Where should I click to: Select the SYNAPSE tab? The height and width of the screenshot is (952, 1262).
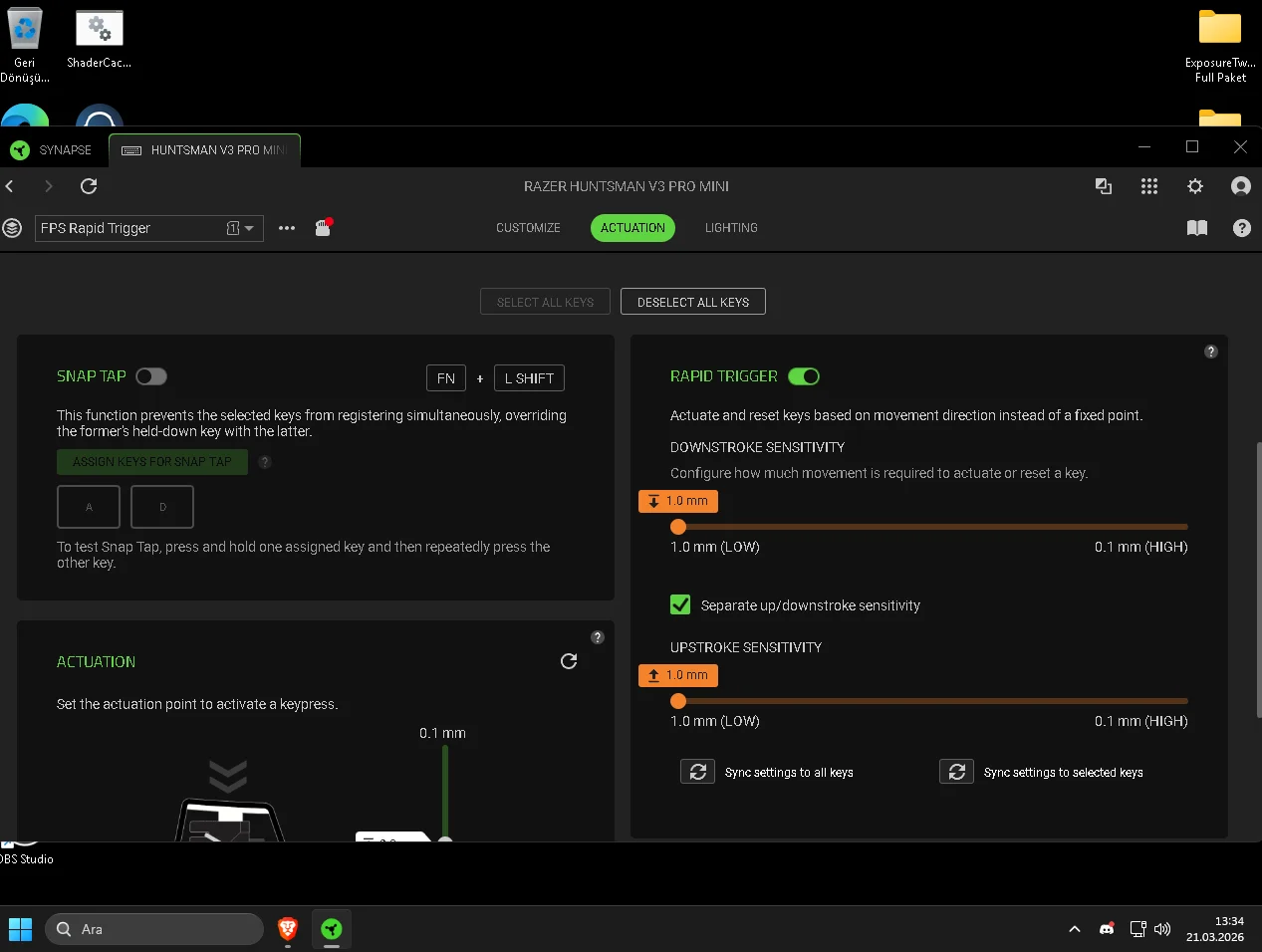point(52,150)
